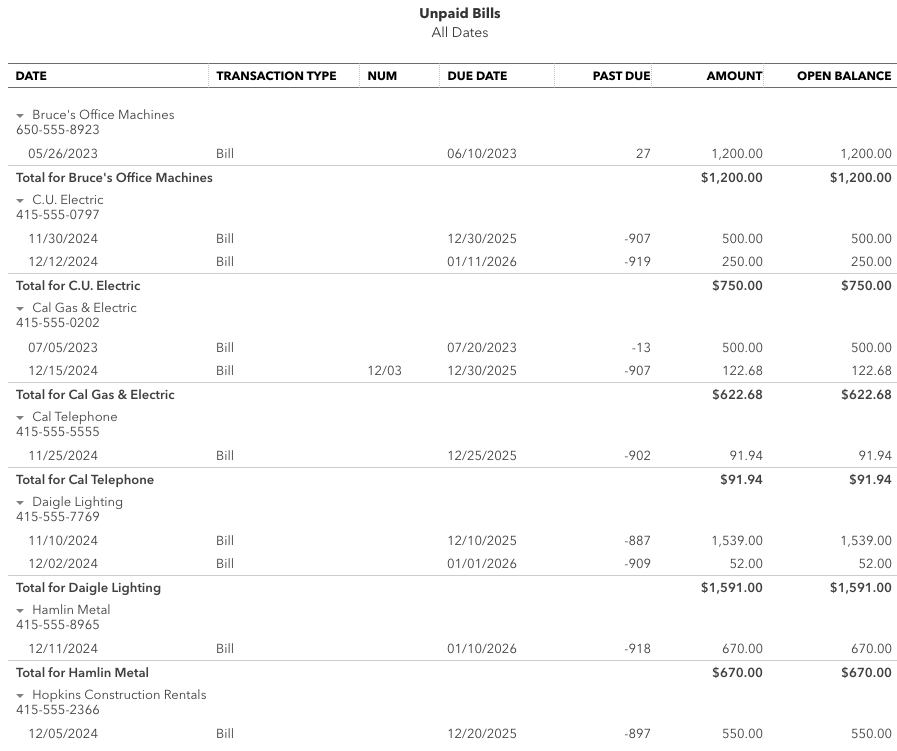Collapse the C.U. Electric vendor group
Screen dimensions: 897x751
click(20, 201)
